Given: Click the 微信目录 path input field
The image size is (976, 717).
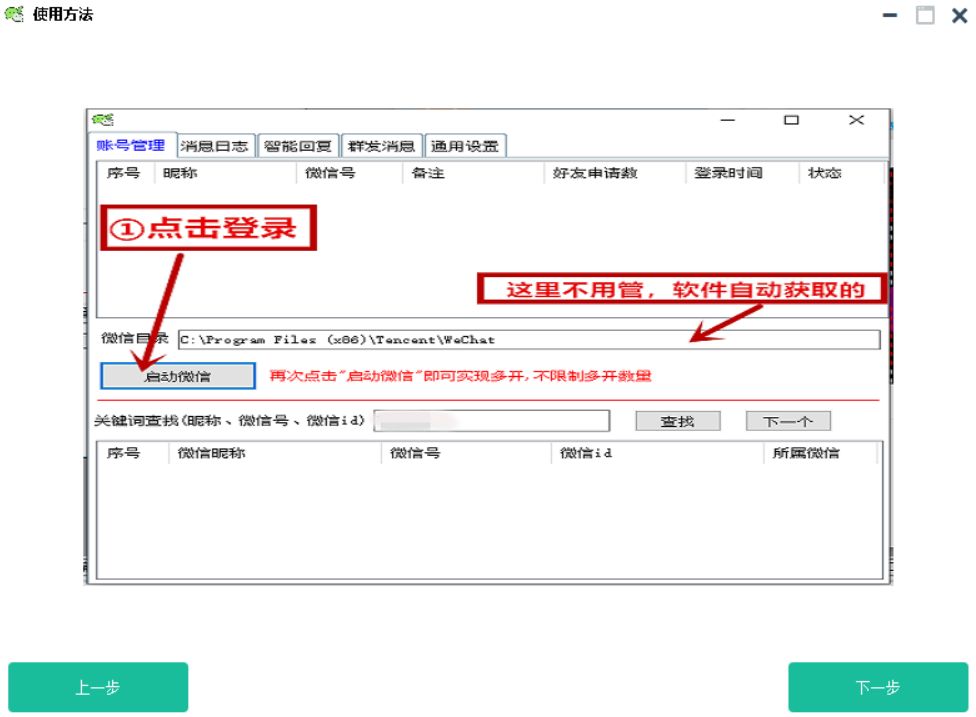Looking at the screenshot, I should pyautogui.click(x=528, y=340).
